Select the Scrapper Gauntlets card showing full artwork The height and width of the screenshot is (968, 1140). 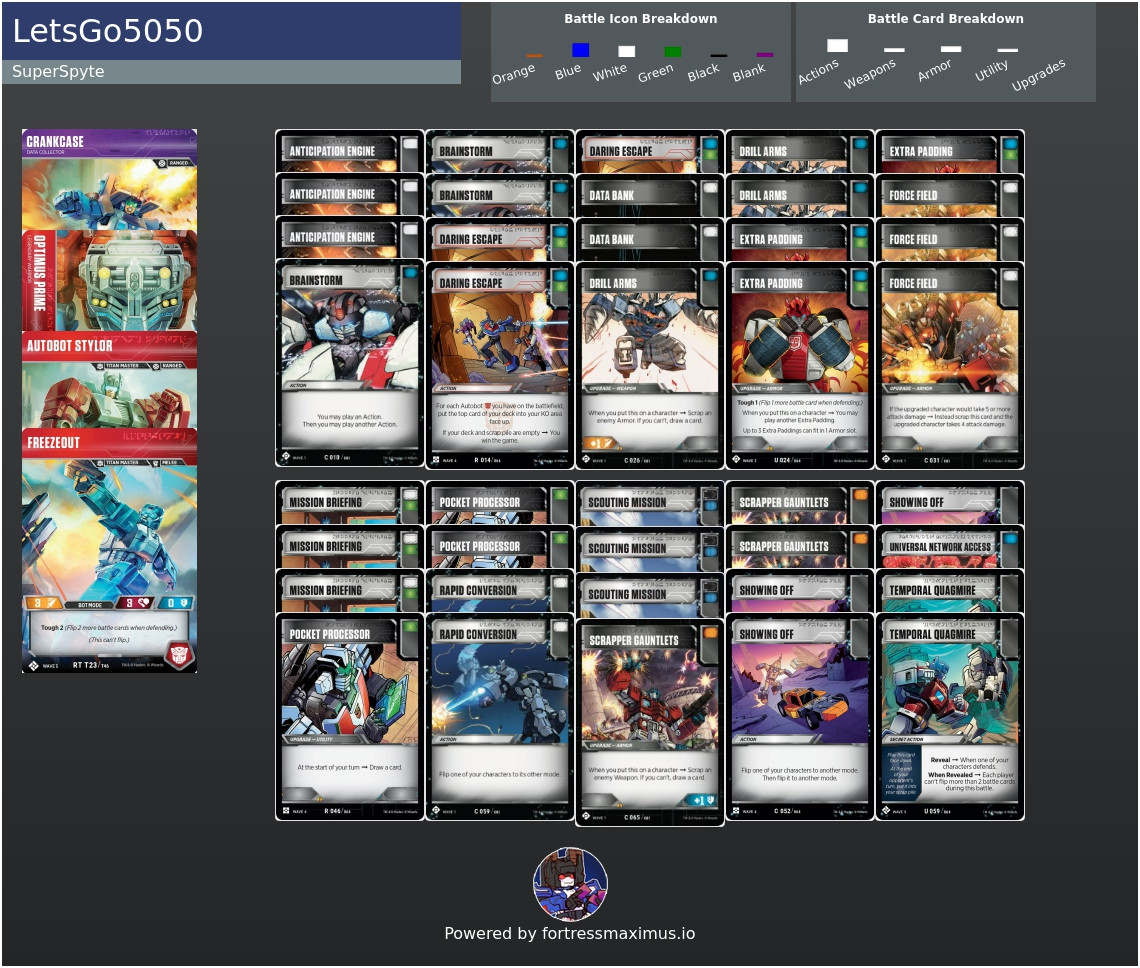650,723
